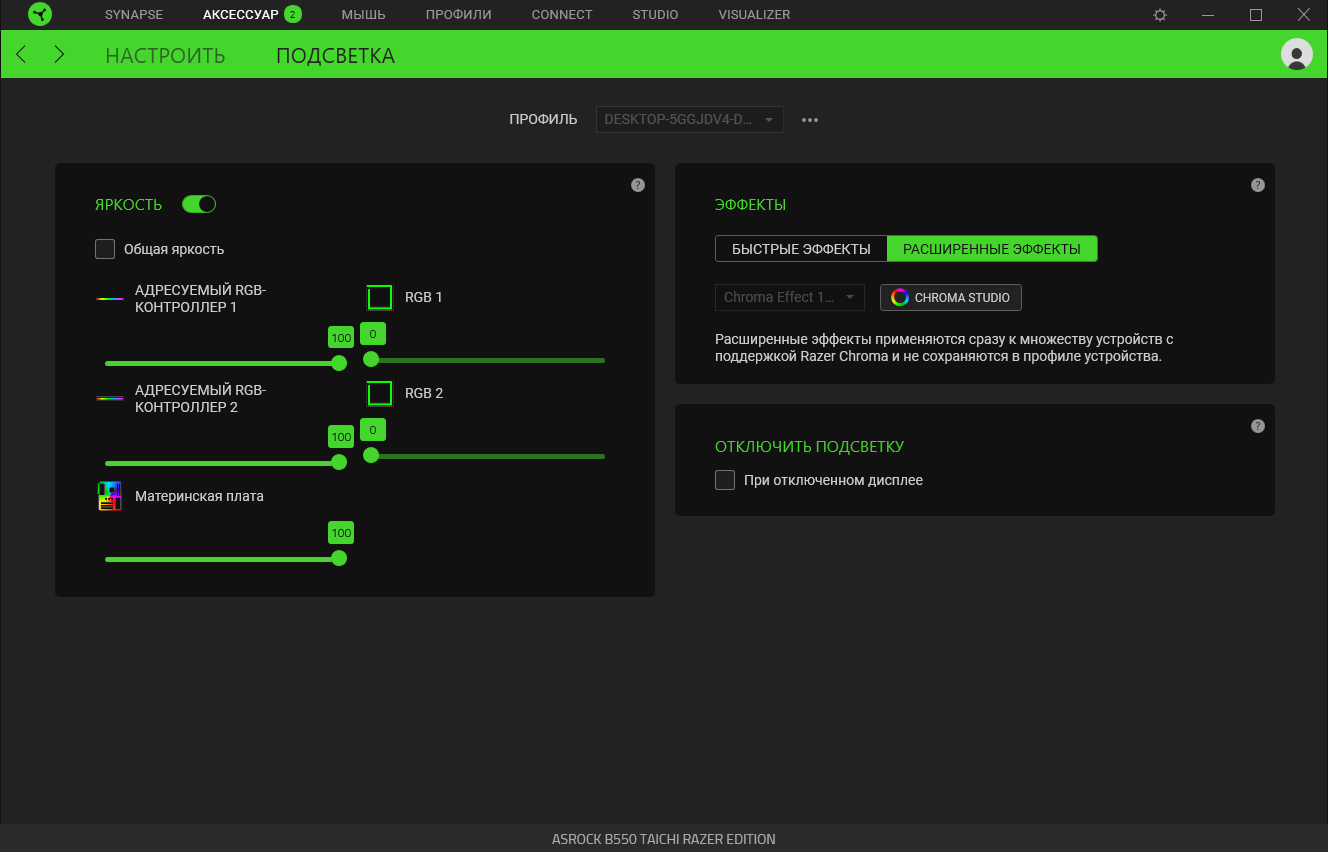
Task: Click the Материнская плата brightness slider
Action: tap(225, 558)
